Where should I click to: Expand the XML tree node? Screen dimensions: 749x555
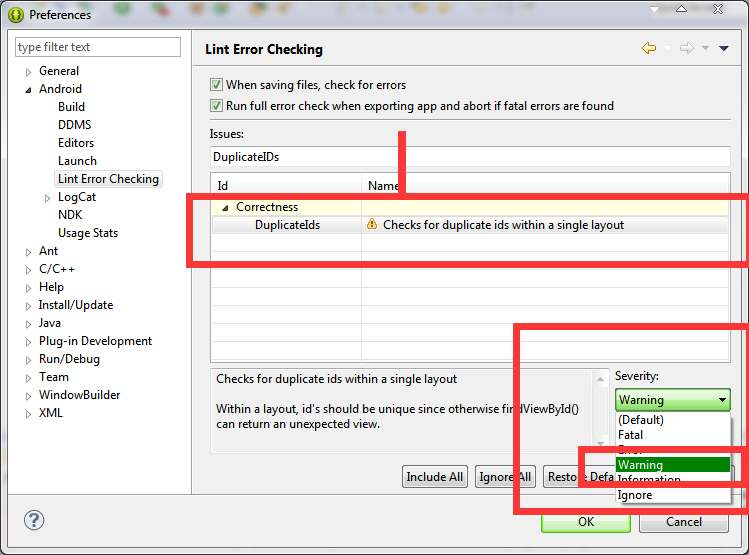pyautogui.click(x=28, y=414)
